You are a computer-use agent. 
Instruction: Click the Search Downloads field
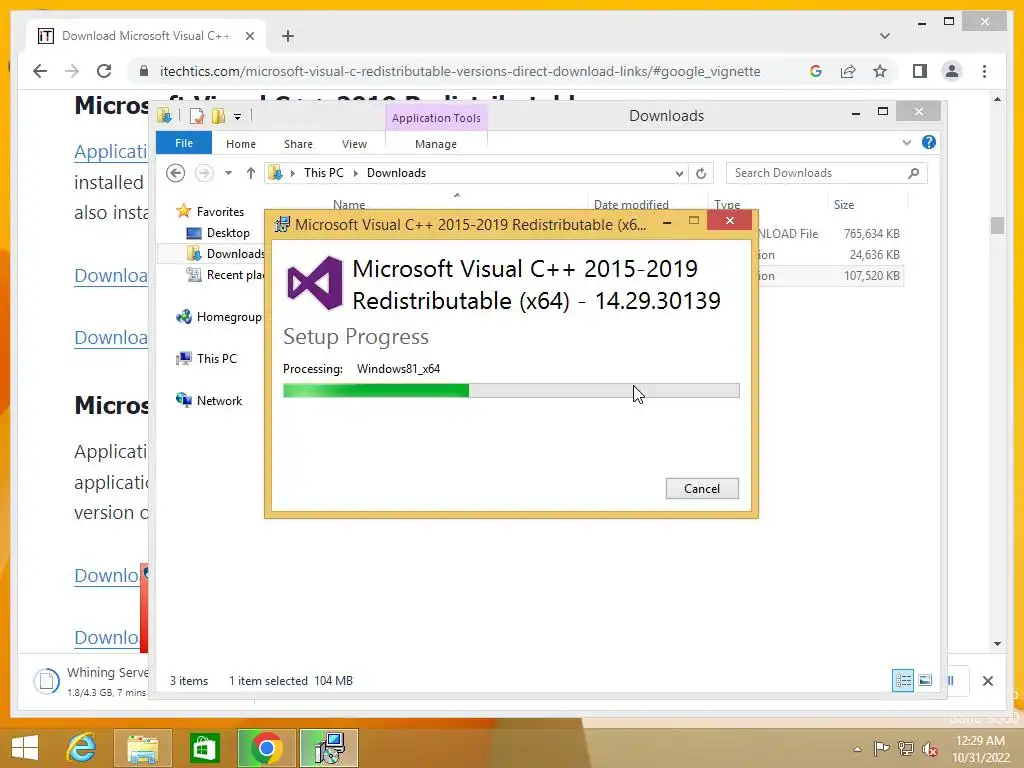pos(816,173)
